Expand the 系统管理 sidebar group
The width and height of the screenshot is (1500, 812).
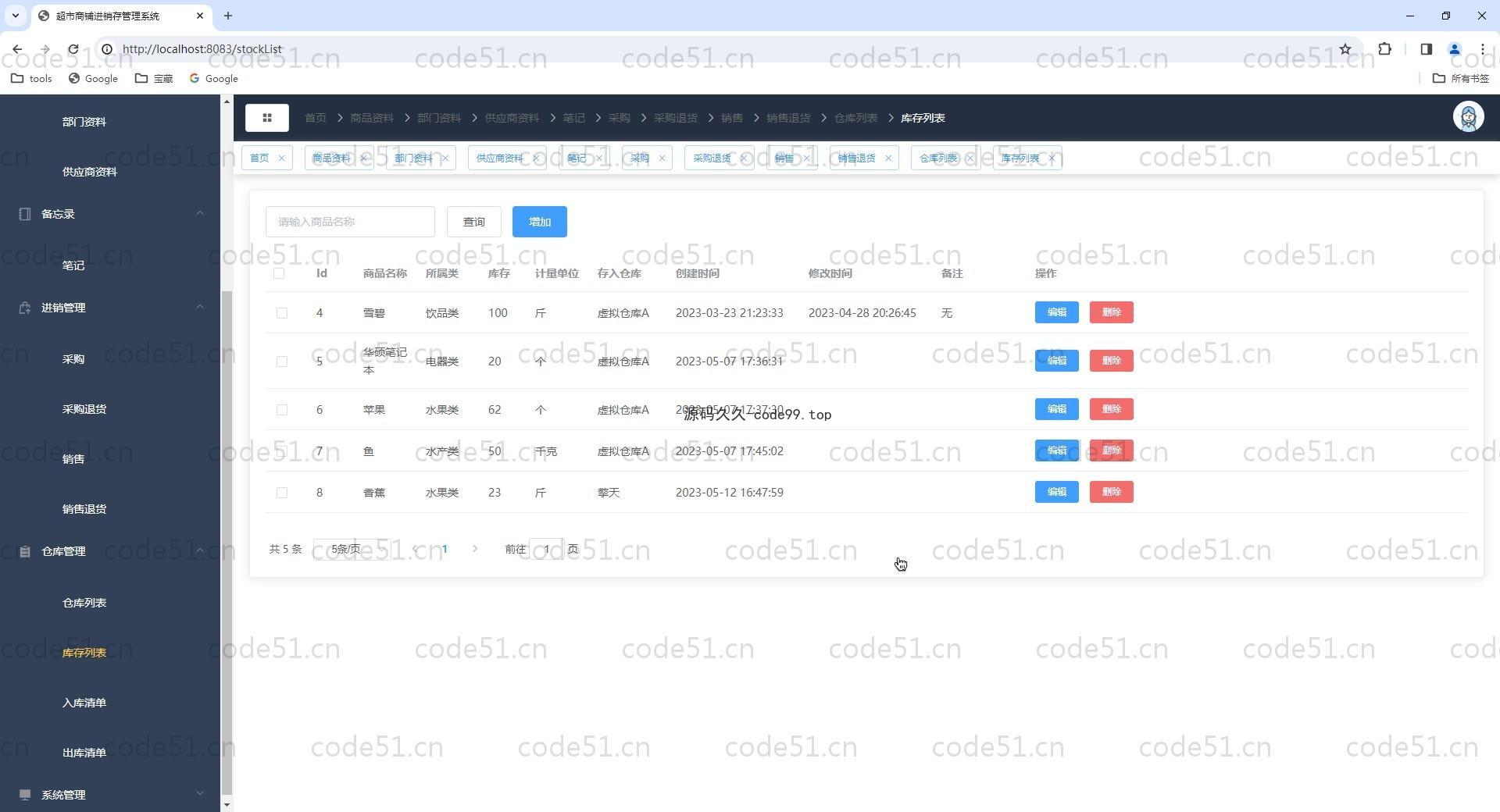(110, 795)
